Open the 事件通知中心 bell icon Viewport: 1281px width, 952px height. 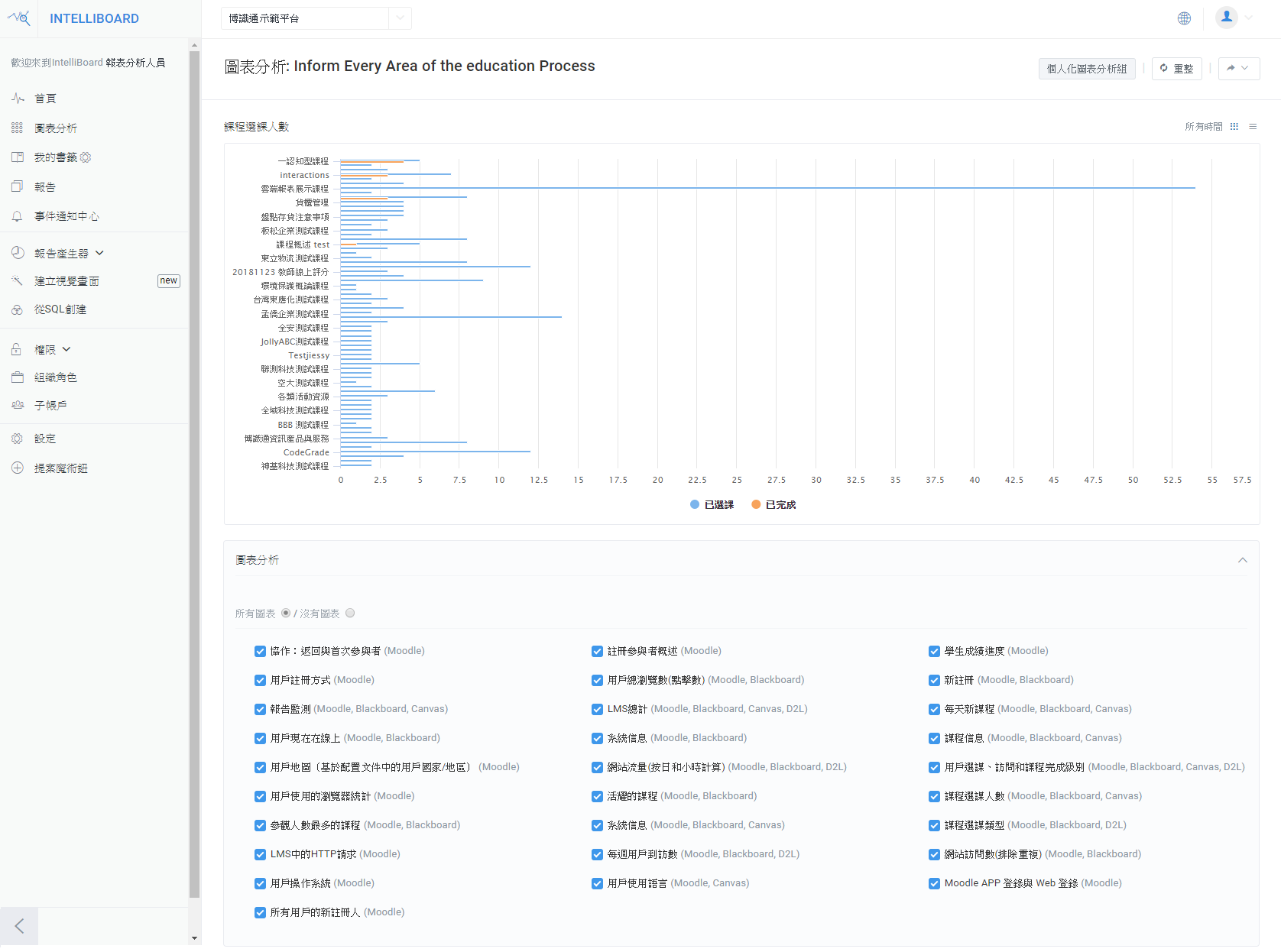(17, 216)
